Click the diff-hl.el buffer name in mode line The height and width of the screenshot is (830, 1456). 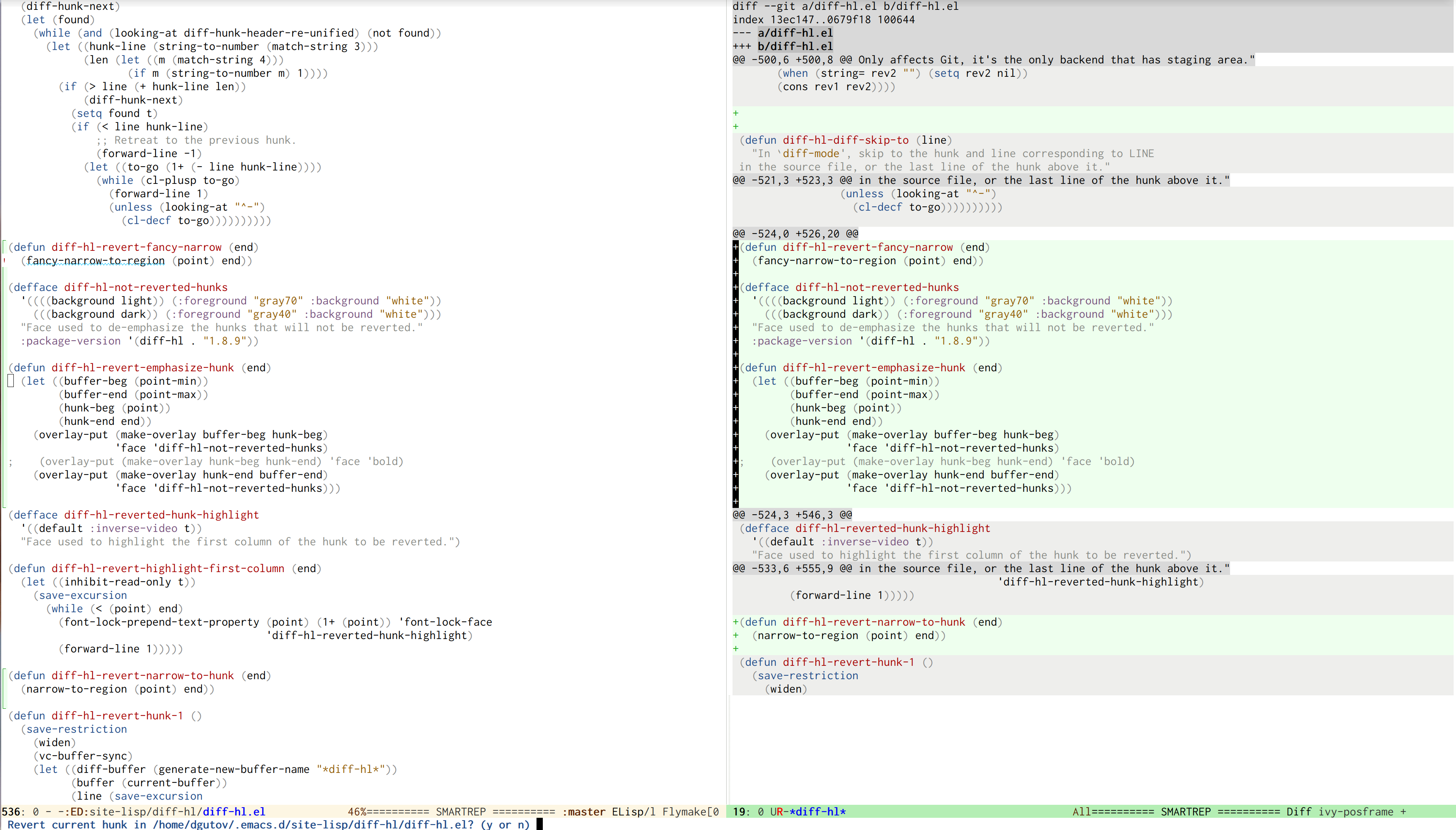234,811
